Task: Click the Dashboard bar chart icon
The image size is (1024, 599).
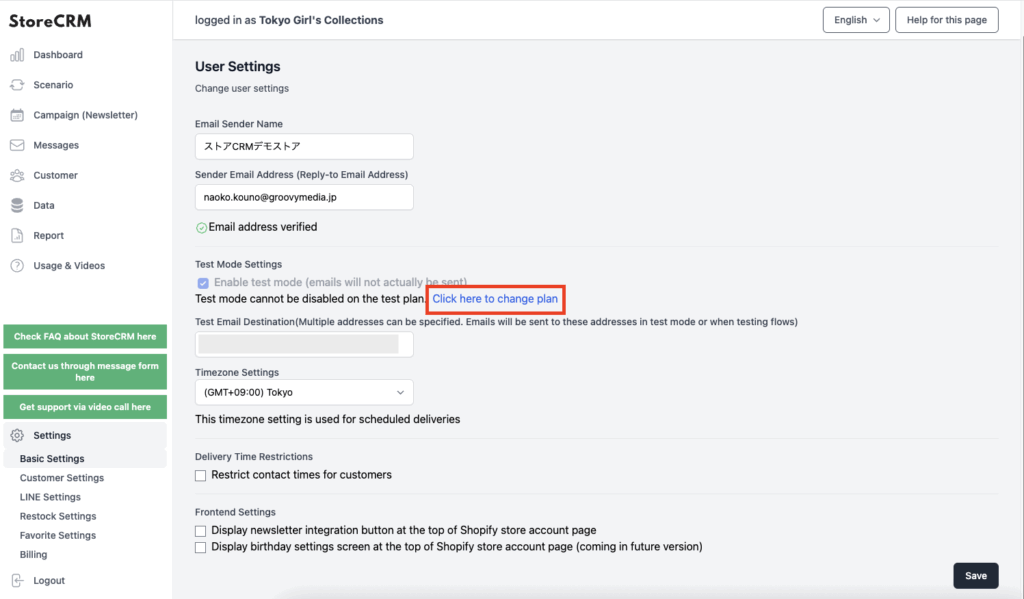Action: coord(17,55)
